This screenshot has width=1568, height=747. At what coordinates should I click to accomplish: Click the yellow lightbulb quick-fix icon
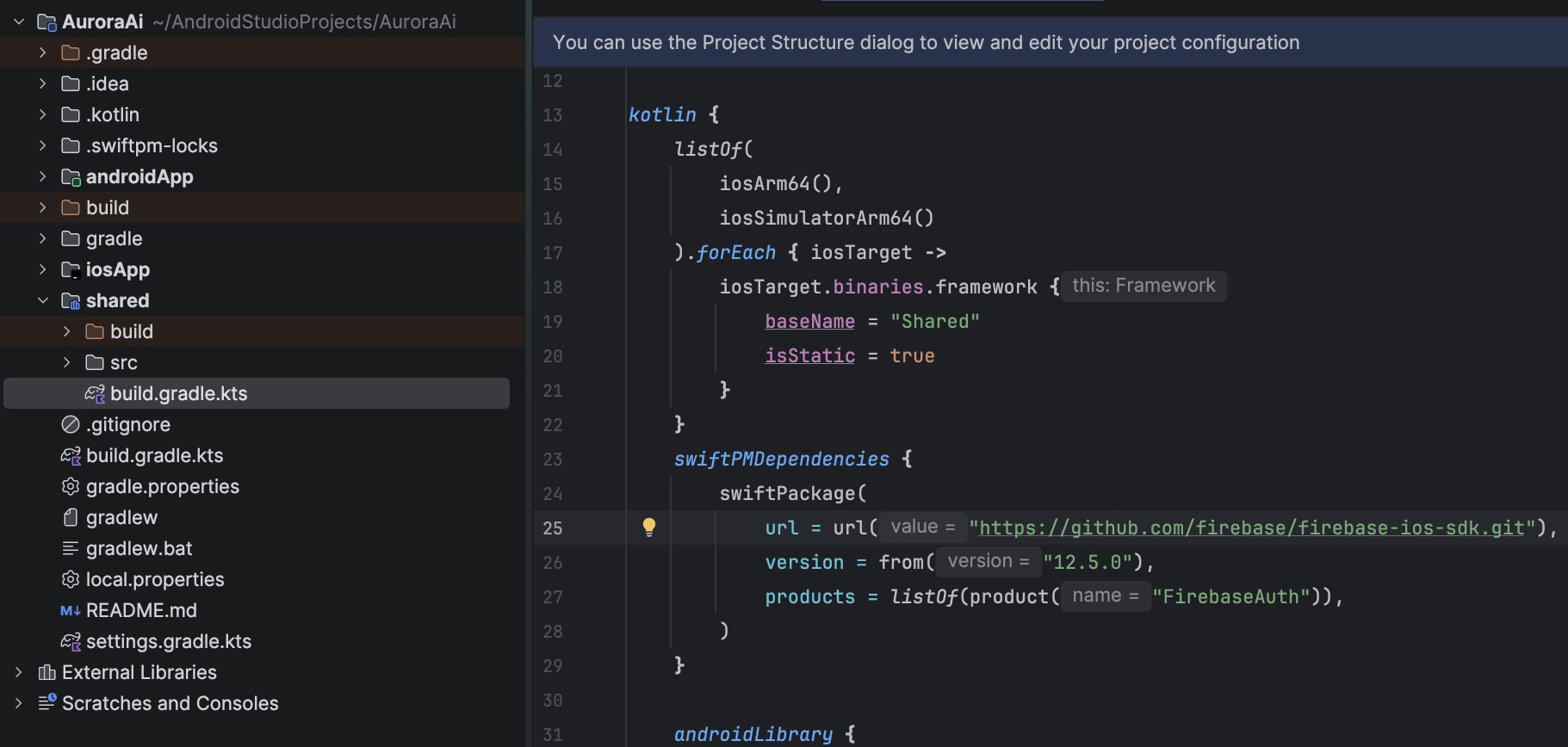tap(649, 528)
